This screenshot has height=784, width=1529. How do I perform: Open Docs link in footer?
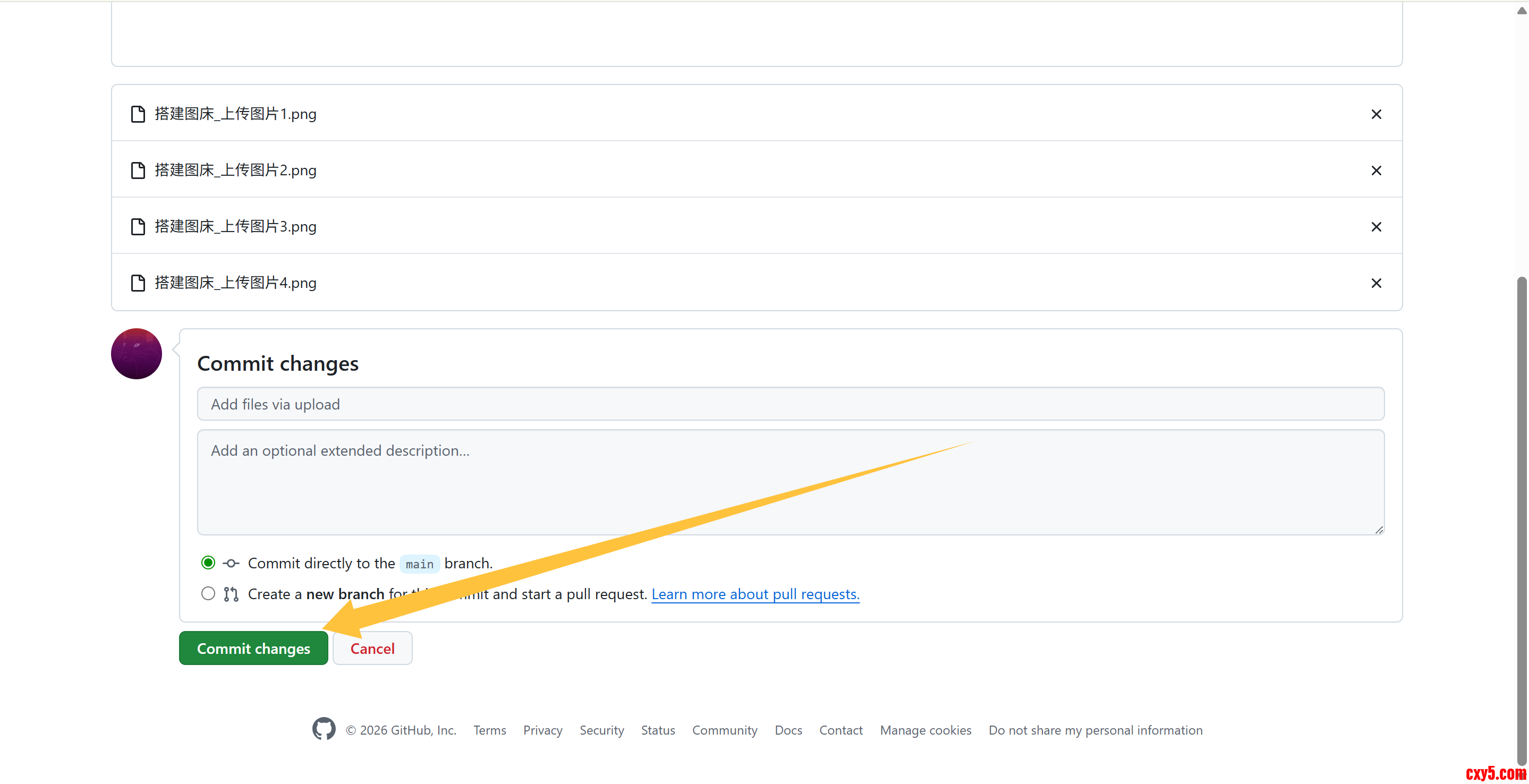[x=788, y=730]
